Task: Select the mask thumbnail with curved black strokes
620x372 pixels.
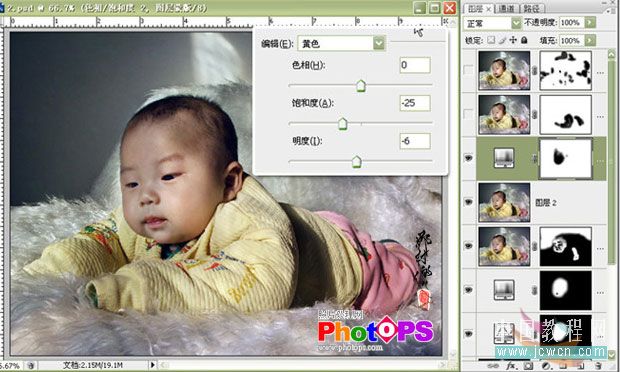Action: click(565, 115)
